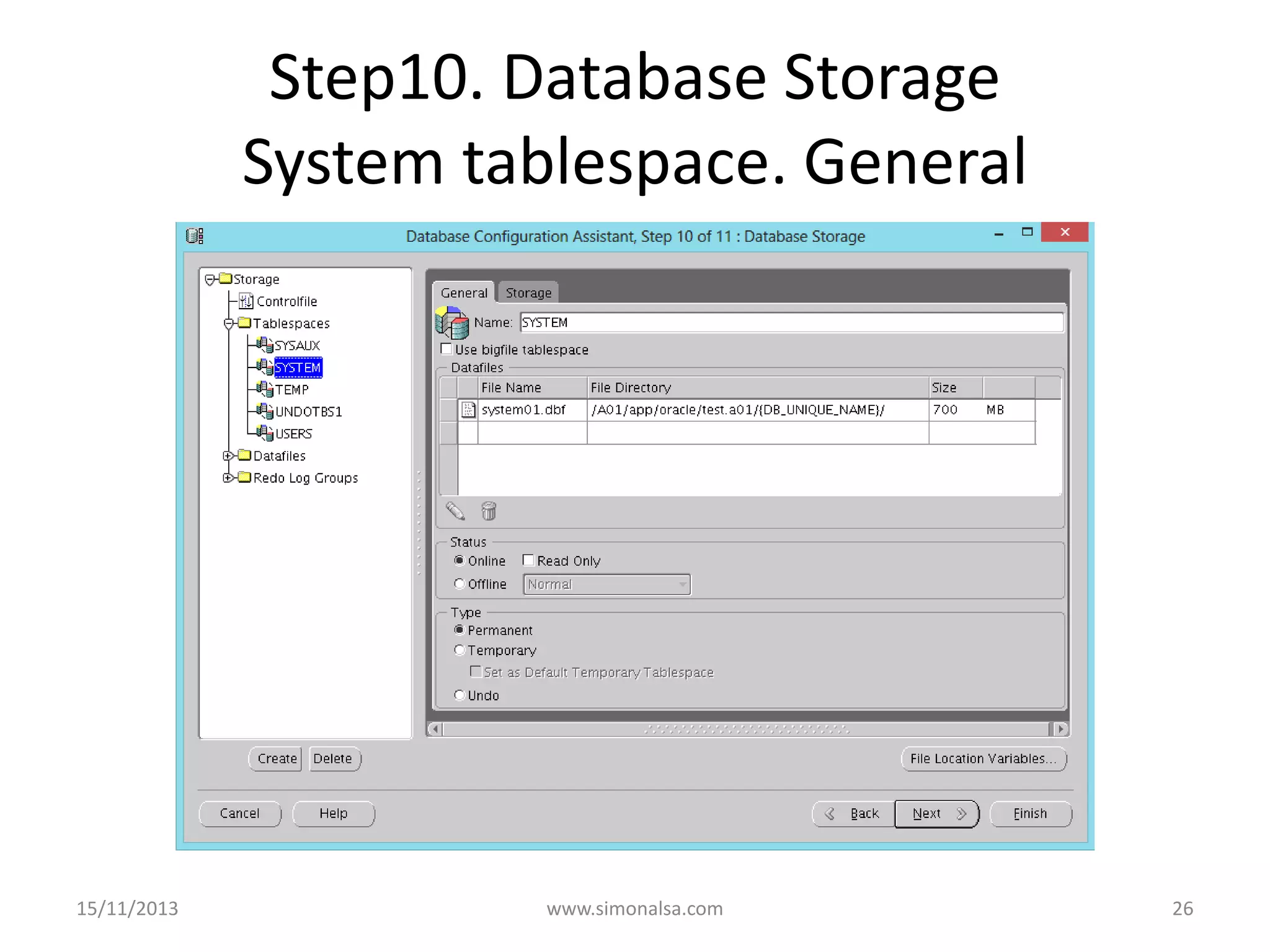Click the left arrow on horizontal scrollbar
Viewport: 1270px width, 952px height.
(435, 729)
